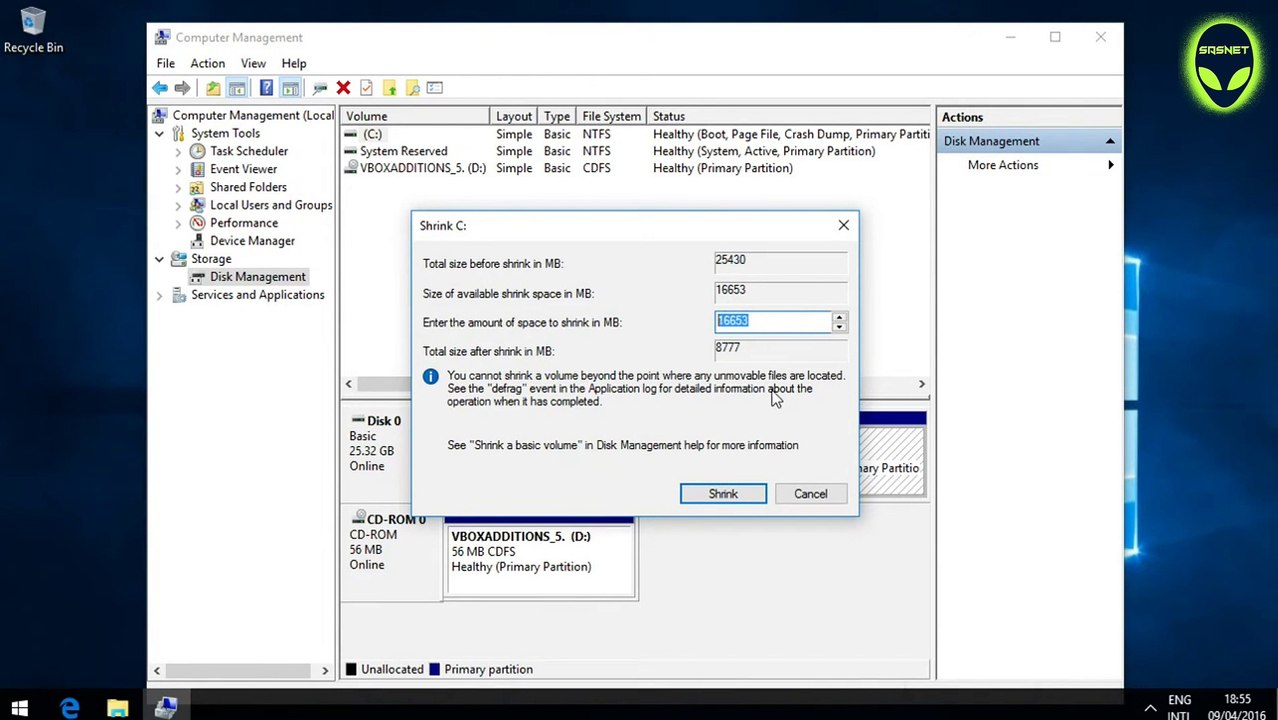
Task: Select Event Viewer in the tree
Action: tap(243, 169)
